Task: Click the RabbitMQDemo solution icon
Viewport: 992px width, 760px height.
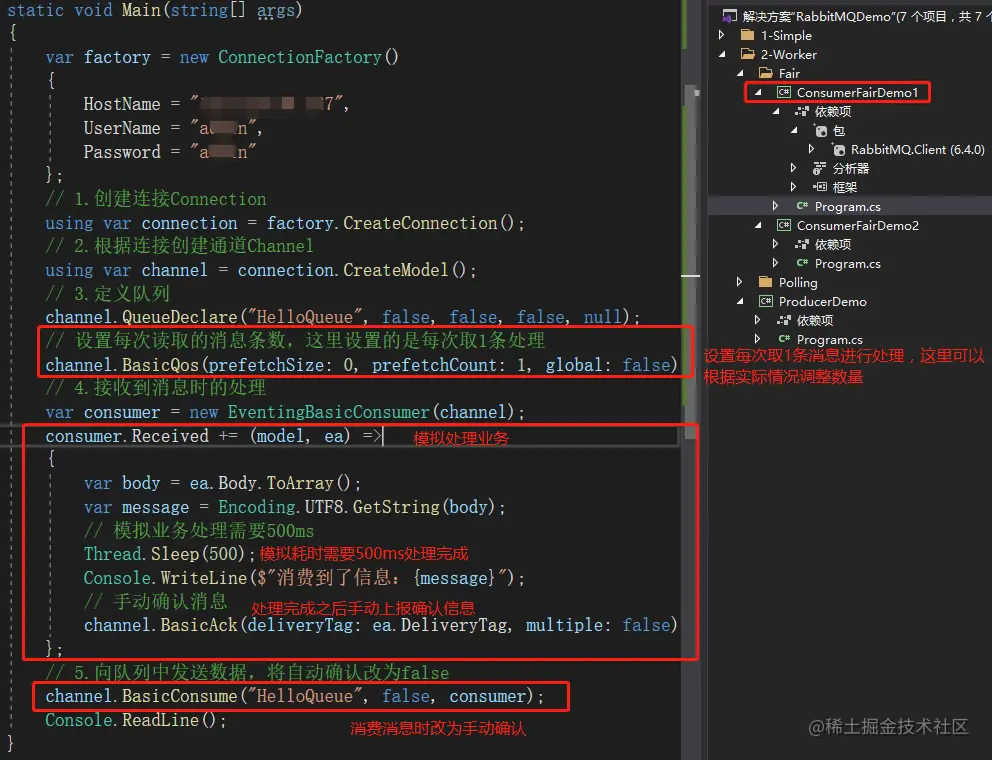Action: click(729, 16)
